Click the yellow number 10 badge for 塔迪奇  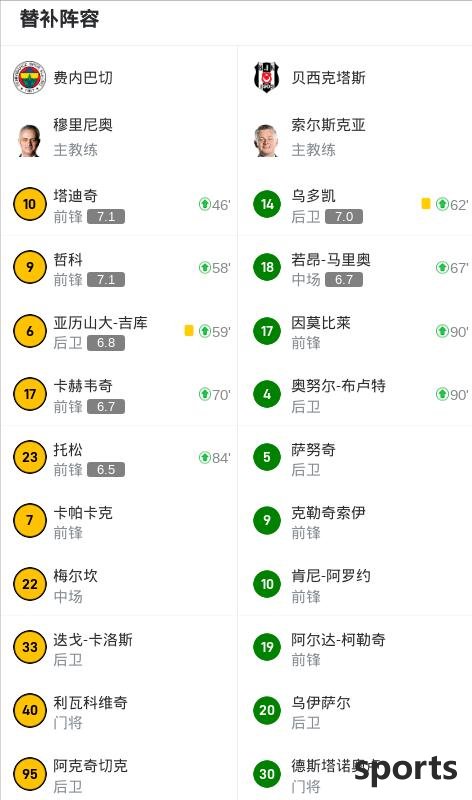(x=30, y=204)
